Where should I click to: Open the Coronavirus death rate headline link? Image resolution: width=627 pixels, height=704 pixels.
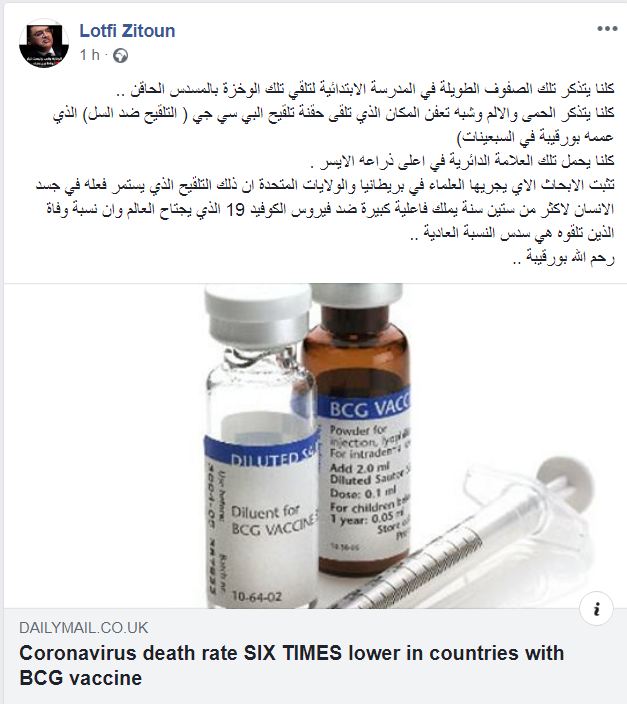tap(291, 665)
